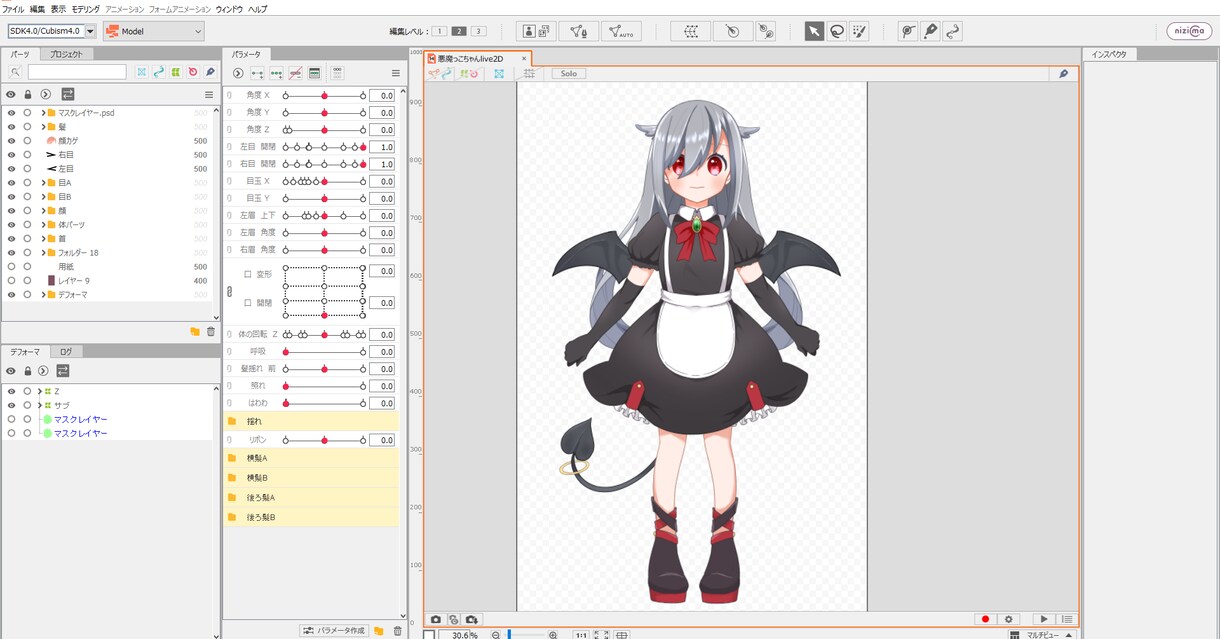The height and width of the screenshot is (639, 1220).
Task: Switch to the ログ tab
Action: tap(65, 352)
